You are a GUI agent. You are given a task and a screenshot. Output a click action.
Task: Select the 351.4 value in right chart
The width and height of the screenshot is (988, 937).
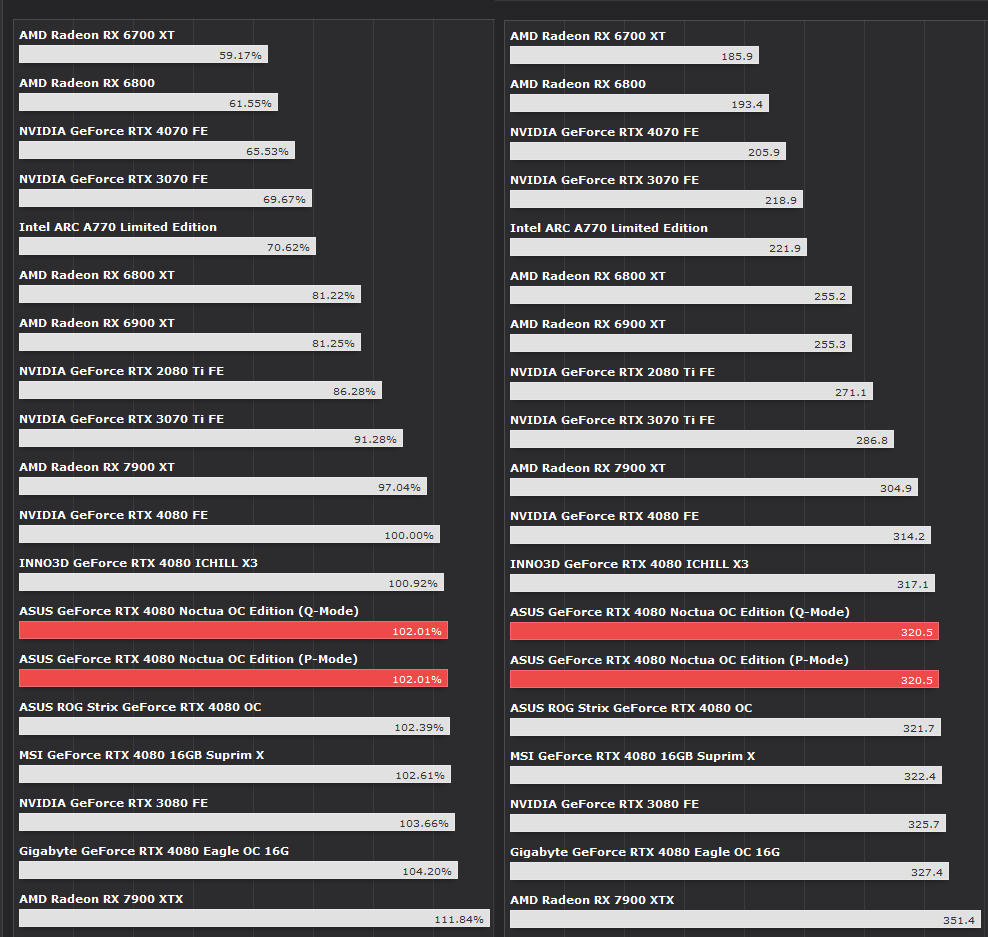point(958,920)
